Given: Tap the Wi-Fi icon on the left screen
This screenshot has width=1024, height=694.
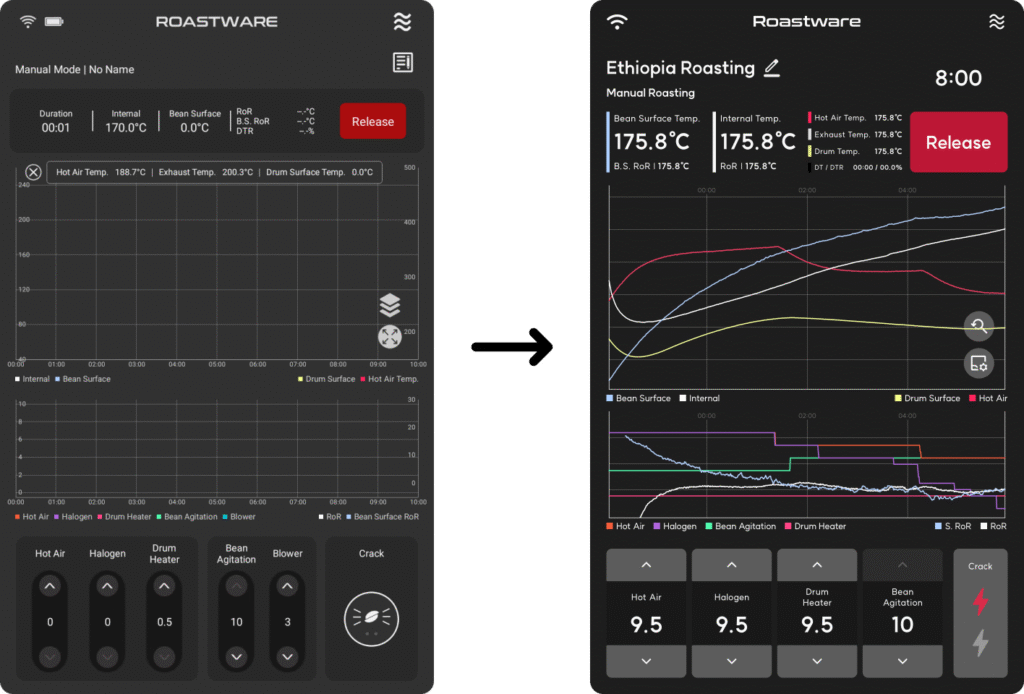Looking at the screenshot, I should pyautogui.click(x=27, y=22).
